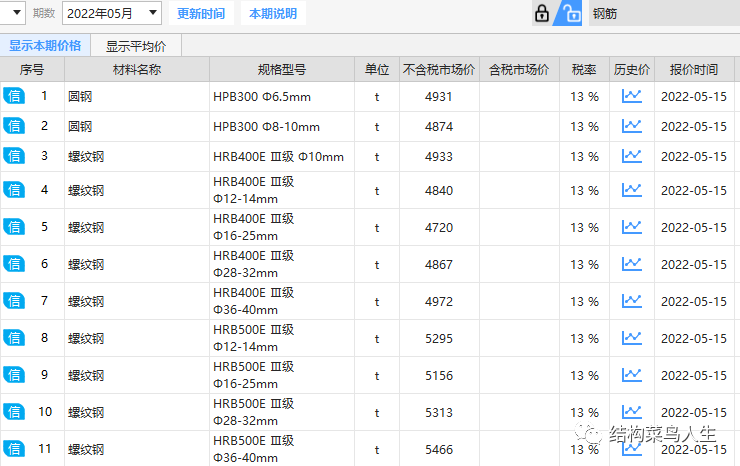Click the 信 icon on row 11
This screenshot has width=740, height=466.
pos(14,449)
